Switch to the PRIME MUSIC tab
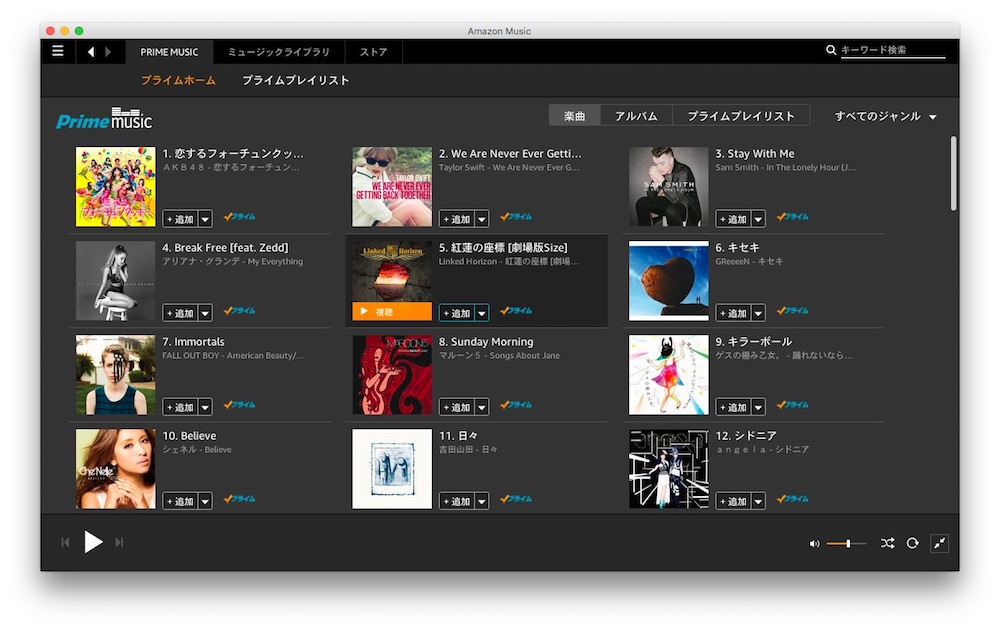 coord(169,52)
